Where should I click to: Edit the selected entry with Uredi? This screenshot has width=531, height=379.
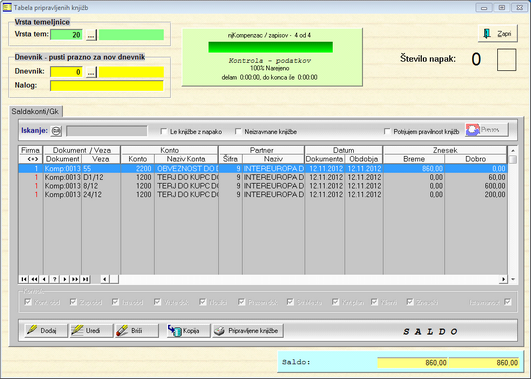point(91,331)
